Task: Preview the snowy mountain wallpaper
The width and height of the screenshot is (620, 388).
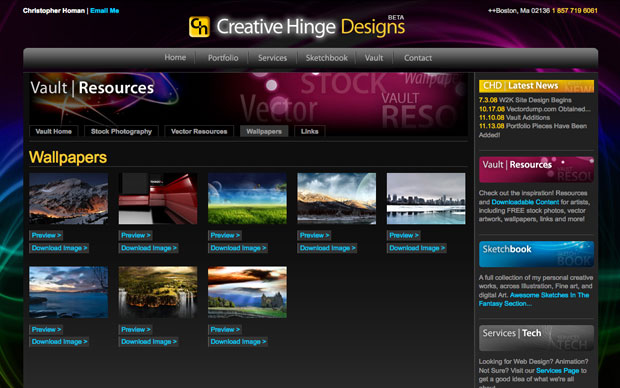Action: 46,235
